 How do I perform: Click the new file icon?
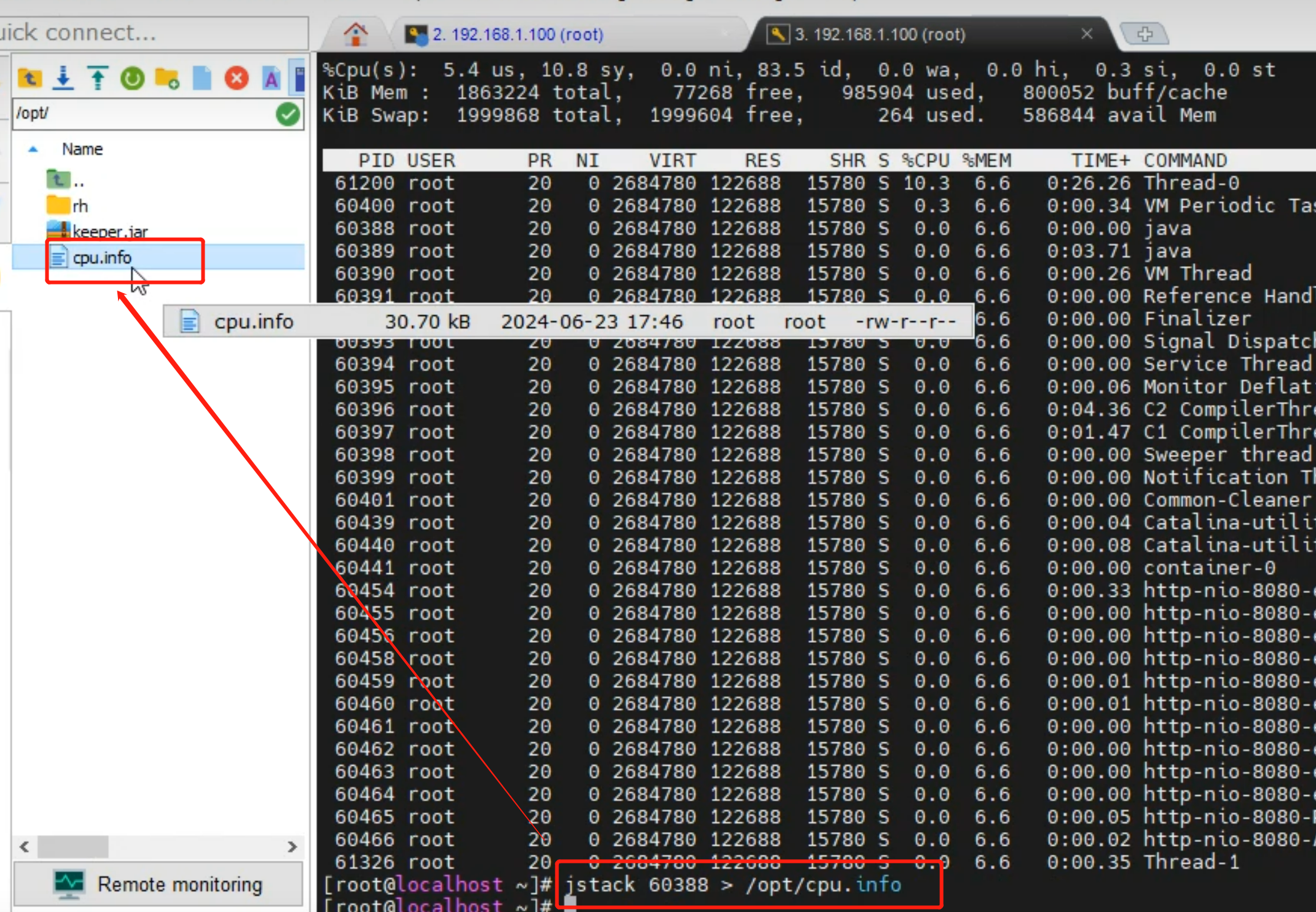click(x=202, y=78)
